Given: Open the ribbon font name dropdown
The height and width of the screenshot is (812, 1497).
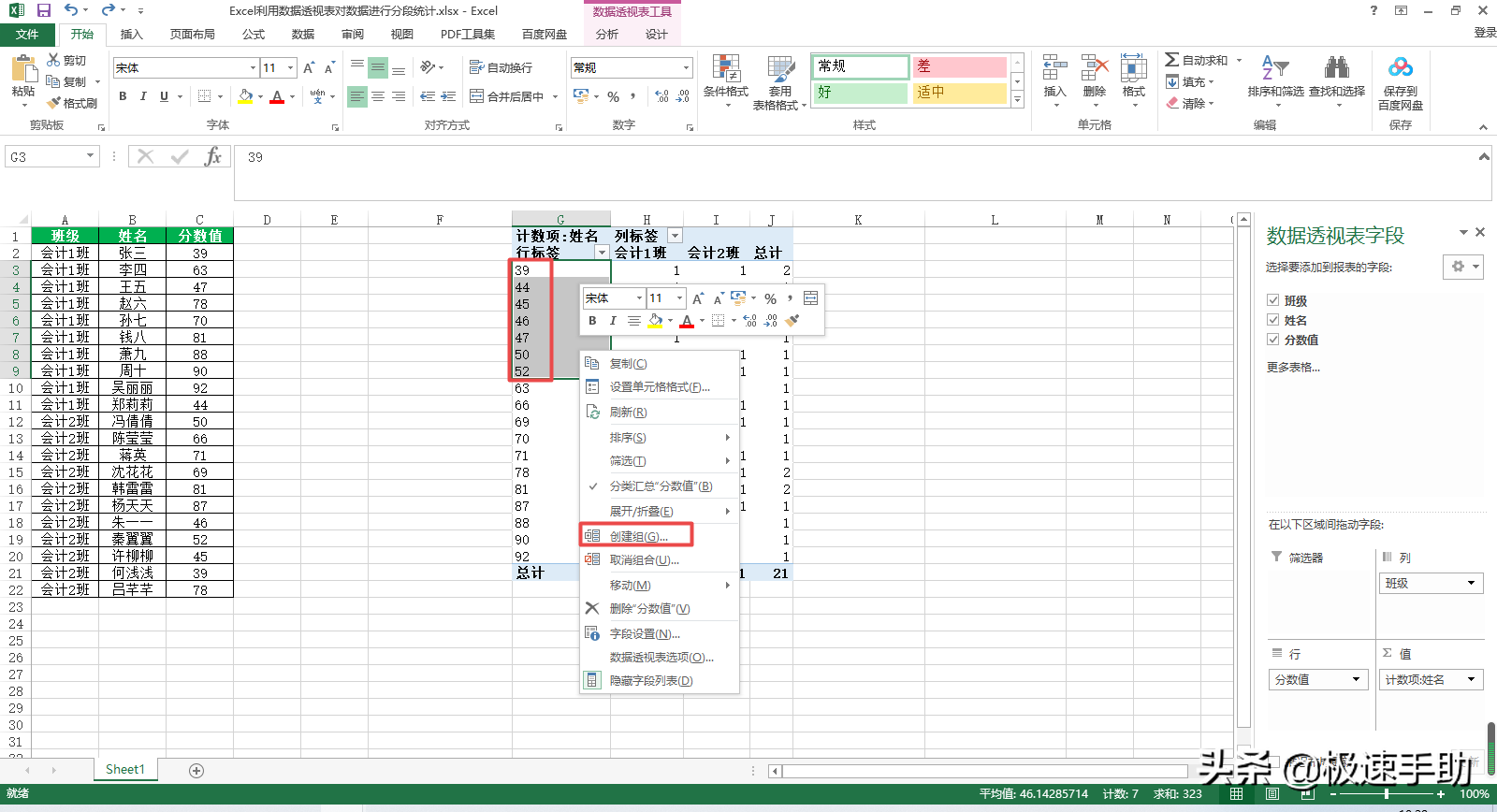Looking at the screenshot, I should [x=253, y=67].
